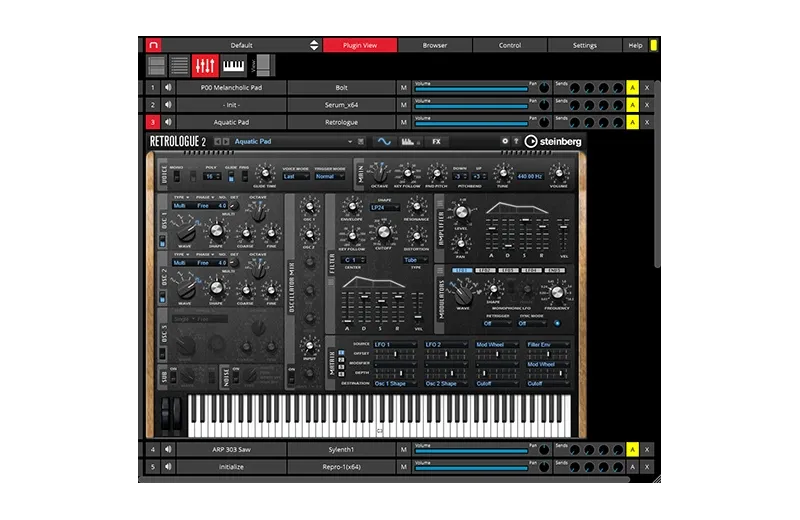
Task: Open the FX page in Retrologue
Action: [x=436, y=142]
